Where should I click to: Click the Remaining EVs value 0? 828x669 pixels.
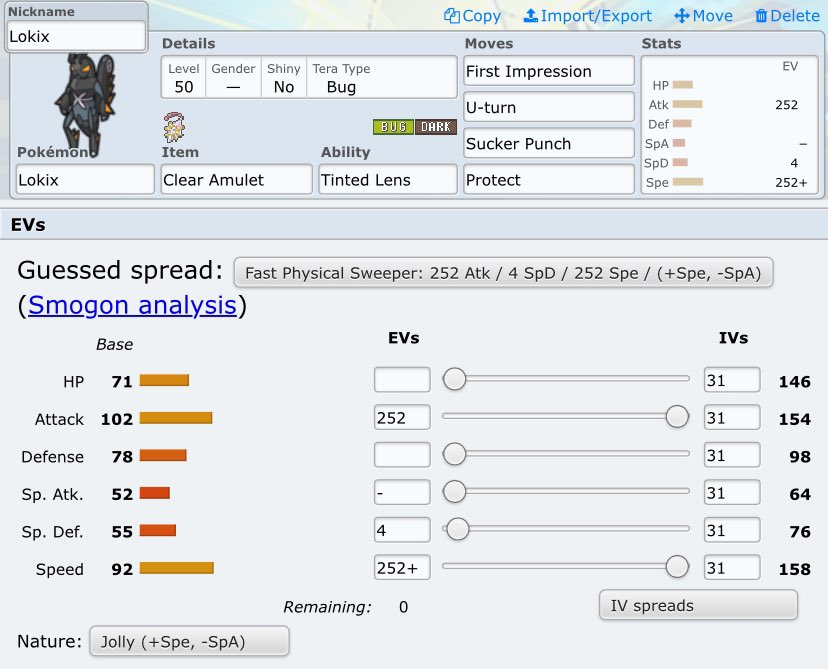pos(403,607)
